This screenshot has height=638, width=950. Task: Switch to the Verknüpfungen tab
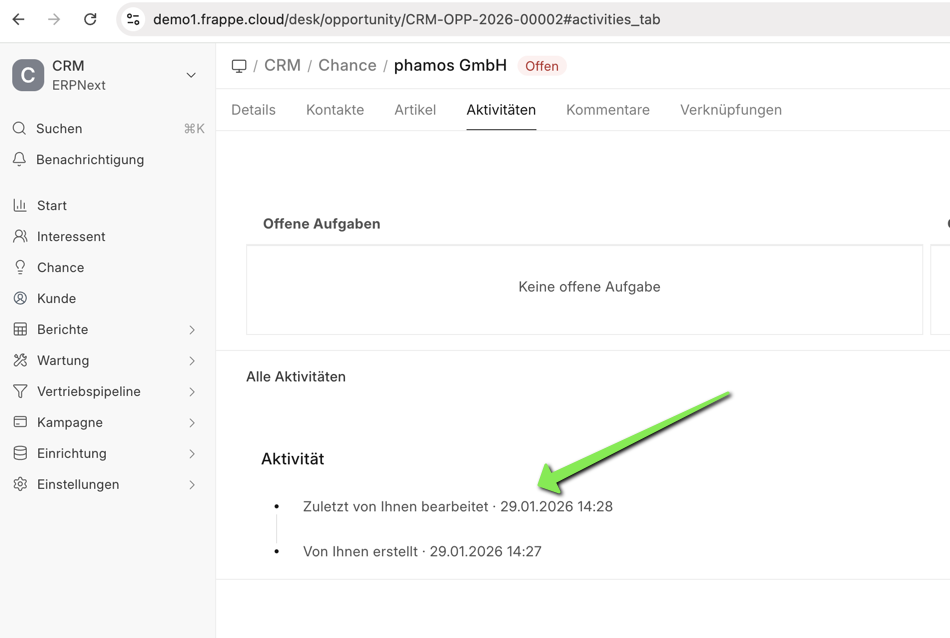pyautogui.click(x=731, y=110)
